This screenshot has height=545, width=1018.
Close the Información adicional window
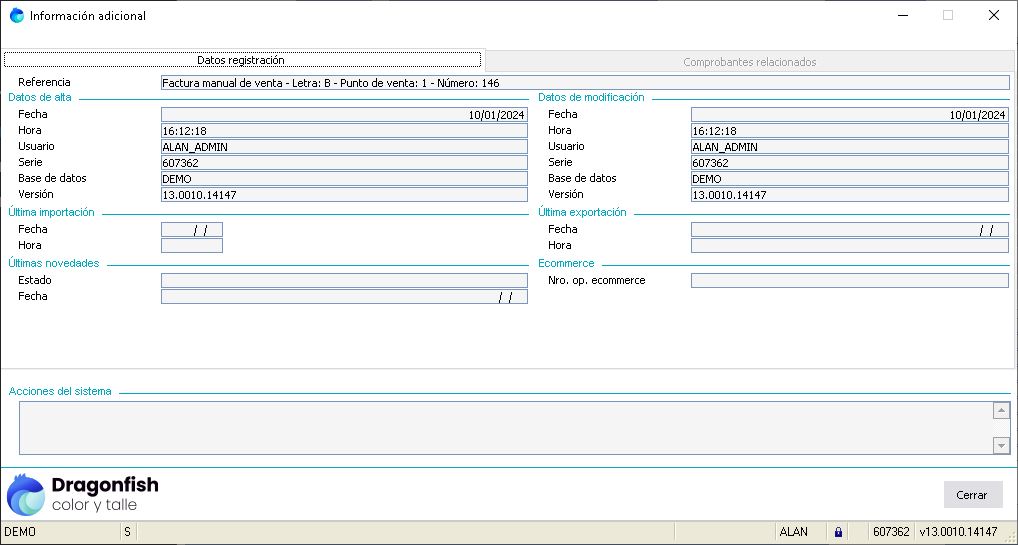pyautogui.click(x=993, y=16)
